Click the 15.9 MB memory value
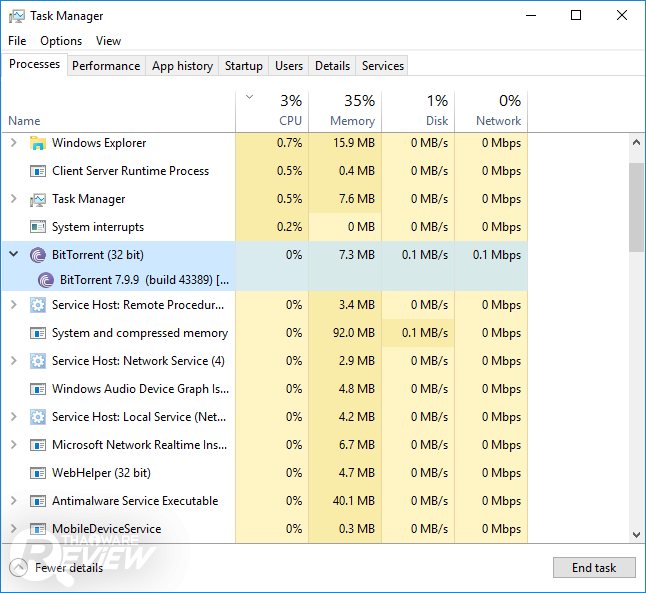 click(x=354, y=143)
